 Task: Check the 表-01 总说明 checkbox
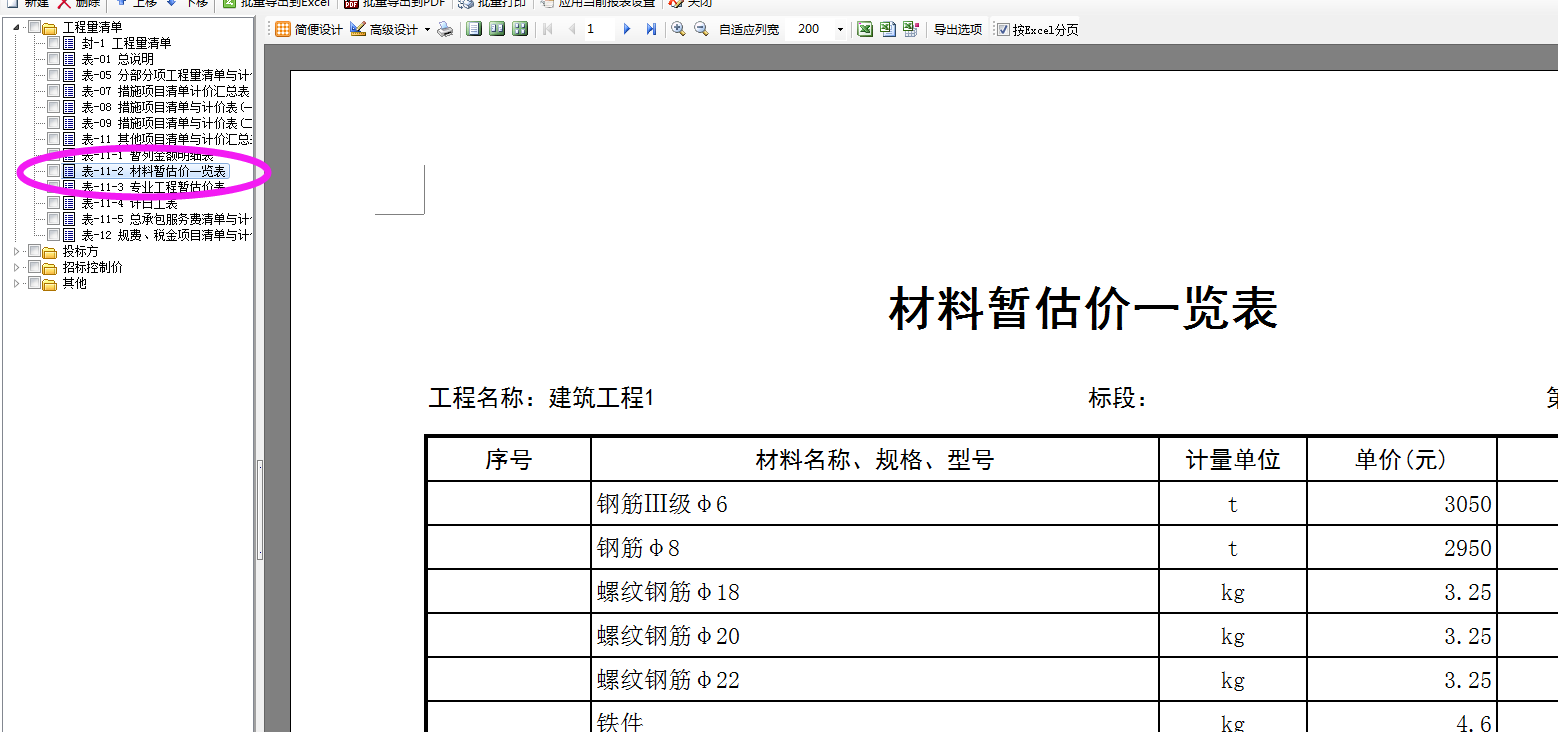pyautogui.click(x=53, y=59)
